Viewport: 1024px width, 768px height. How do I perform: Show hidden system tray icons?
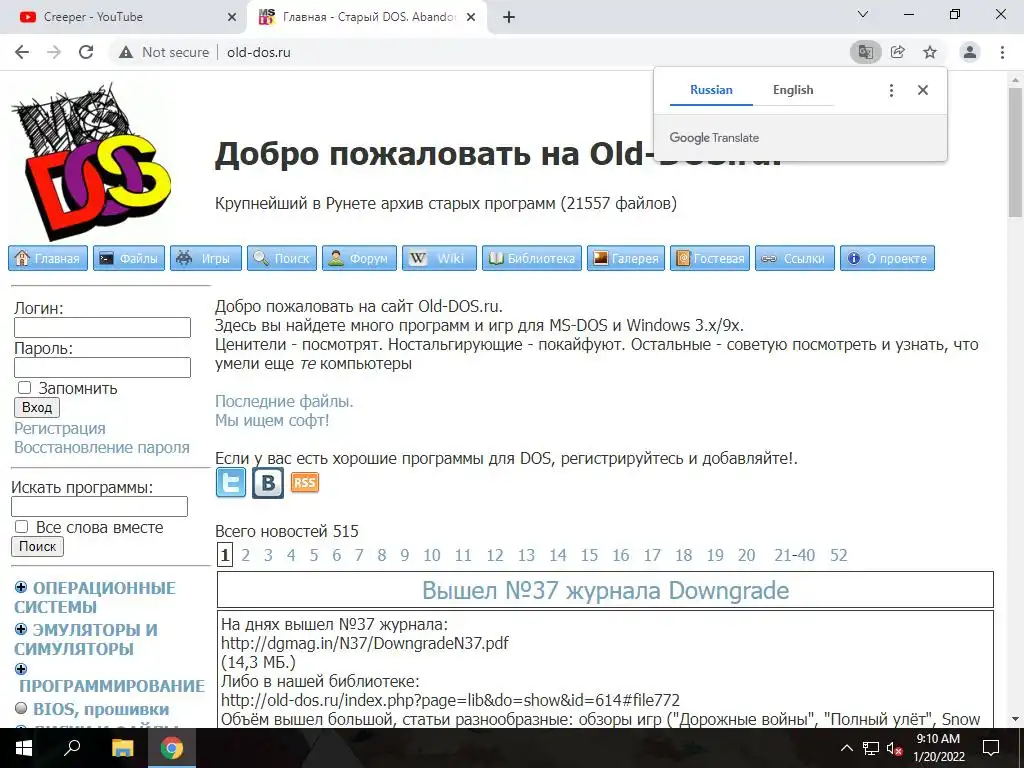tap(846, 748)
